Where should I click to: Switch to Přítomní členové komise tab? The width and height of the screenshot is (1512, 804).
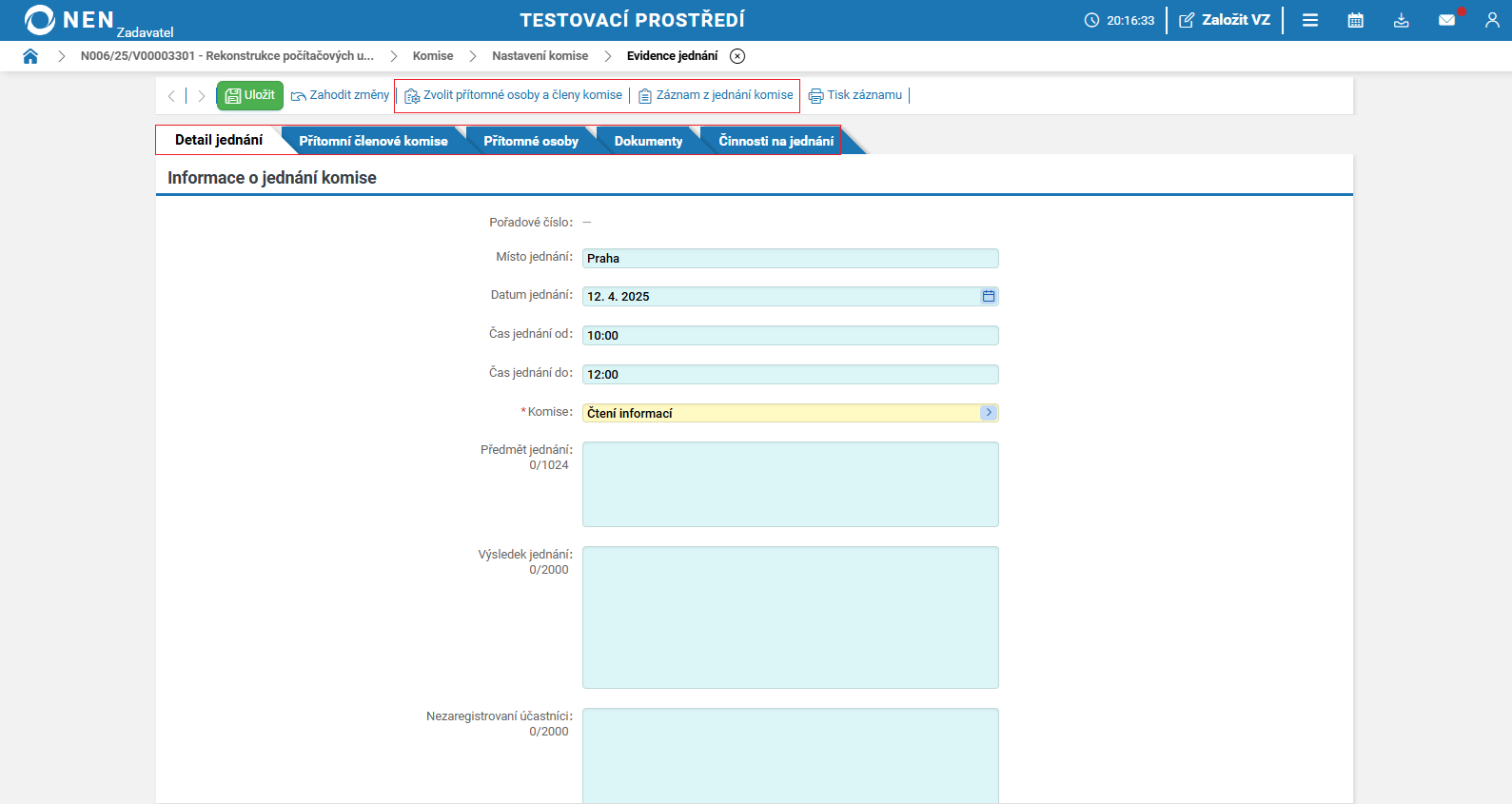(373, 141)
